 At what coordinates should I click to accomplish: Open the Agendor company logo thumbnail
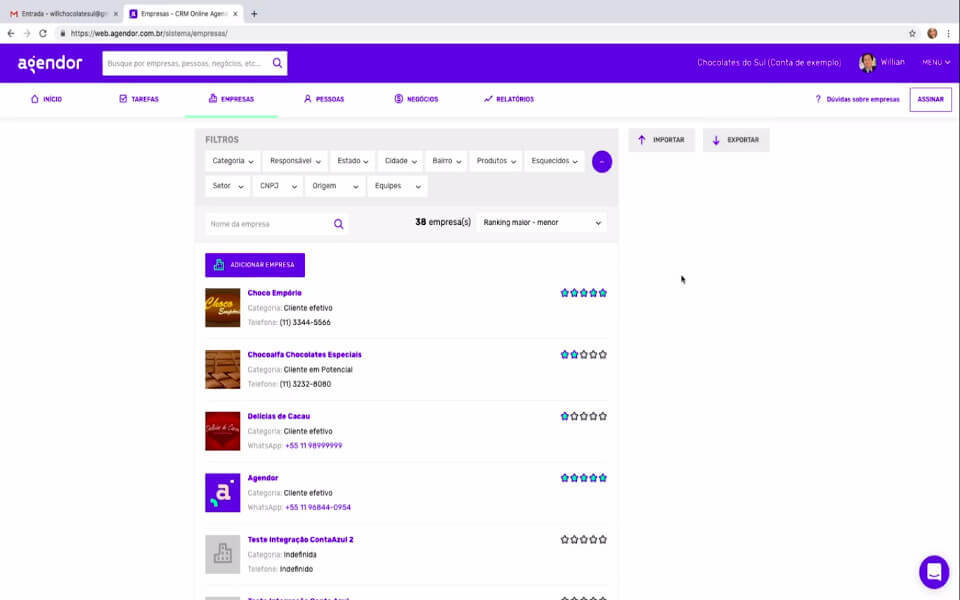click(222, 493)
